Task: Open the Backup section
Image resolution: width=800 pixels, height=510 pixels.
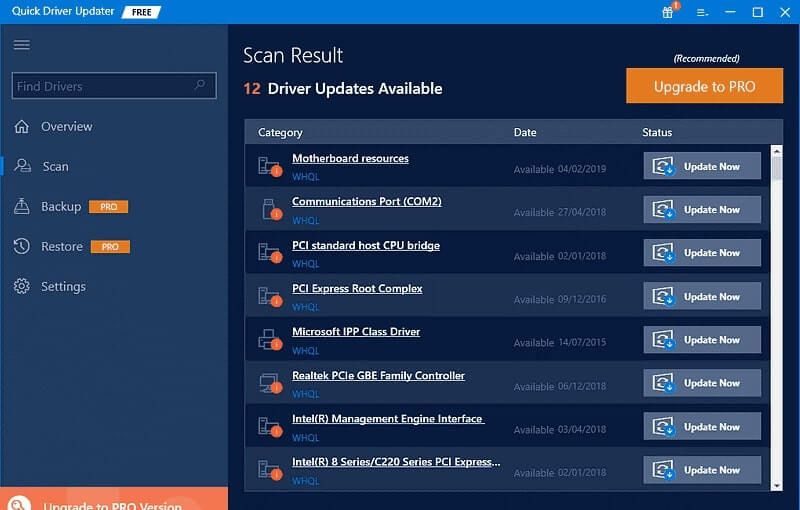Action: click(x=61, y=207)
